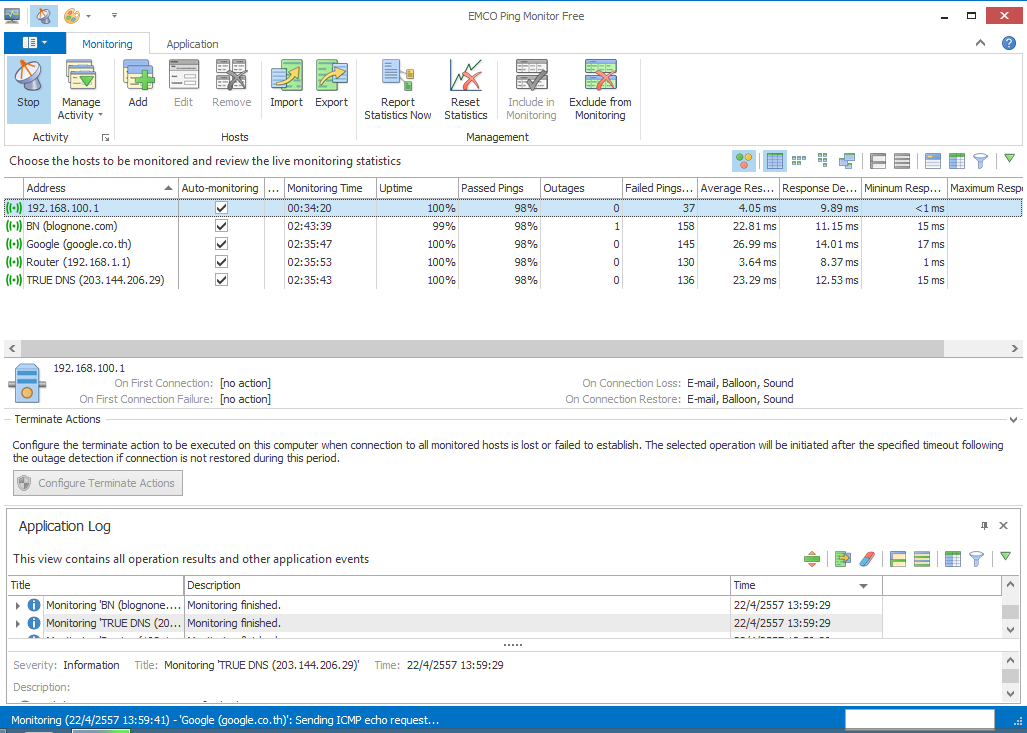
Task: Select the Router (192.168.1.1) host row
Action: coord(513,262)
